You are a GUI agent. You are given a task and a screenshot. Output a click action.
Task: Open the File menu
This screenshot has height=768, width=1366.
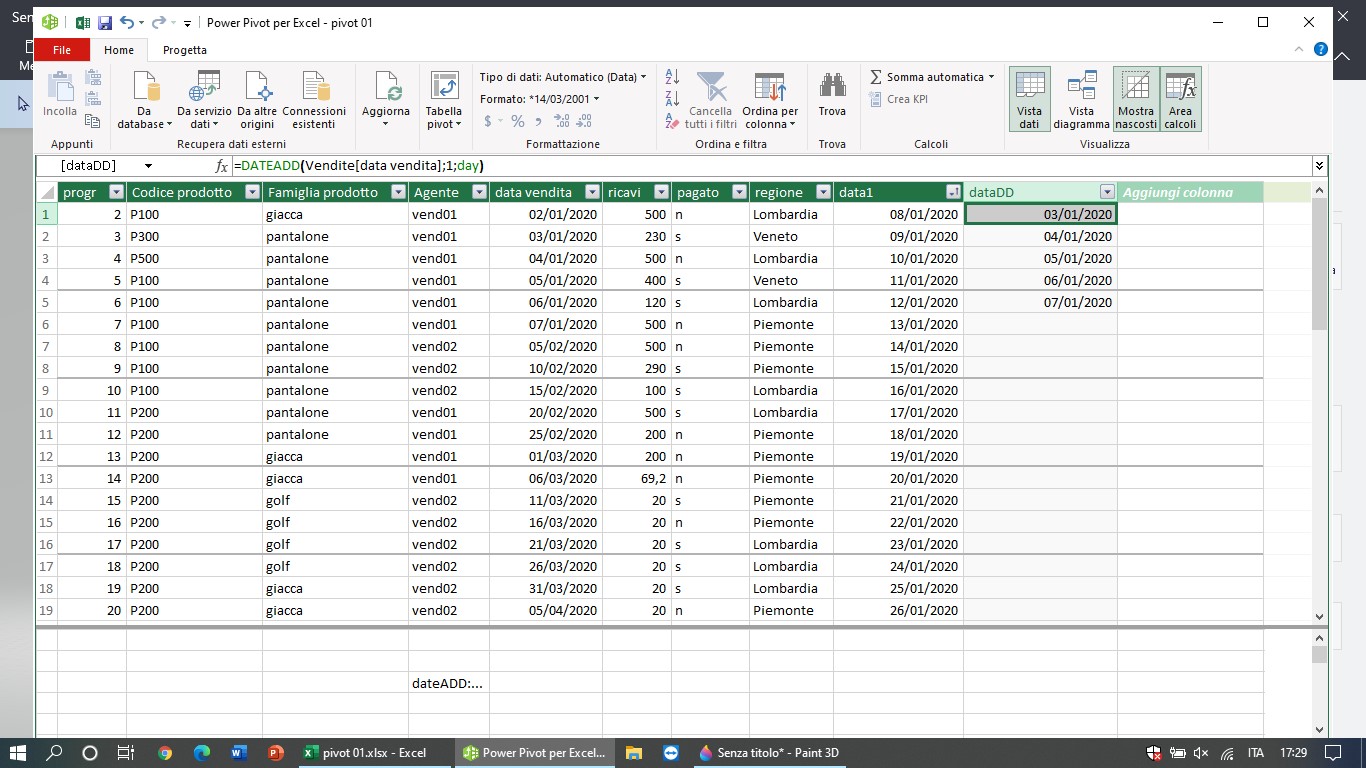click(62, 50)
